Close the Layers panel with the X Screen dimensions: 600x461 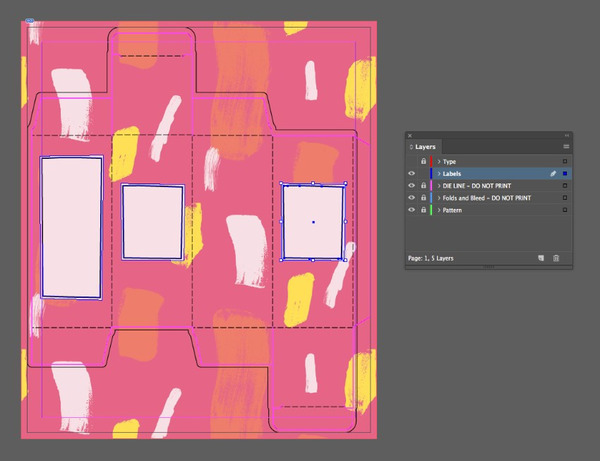point(410,135)
